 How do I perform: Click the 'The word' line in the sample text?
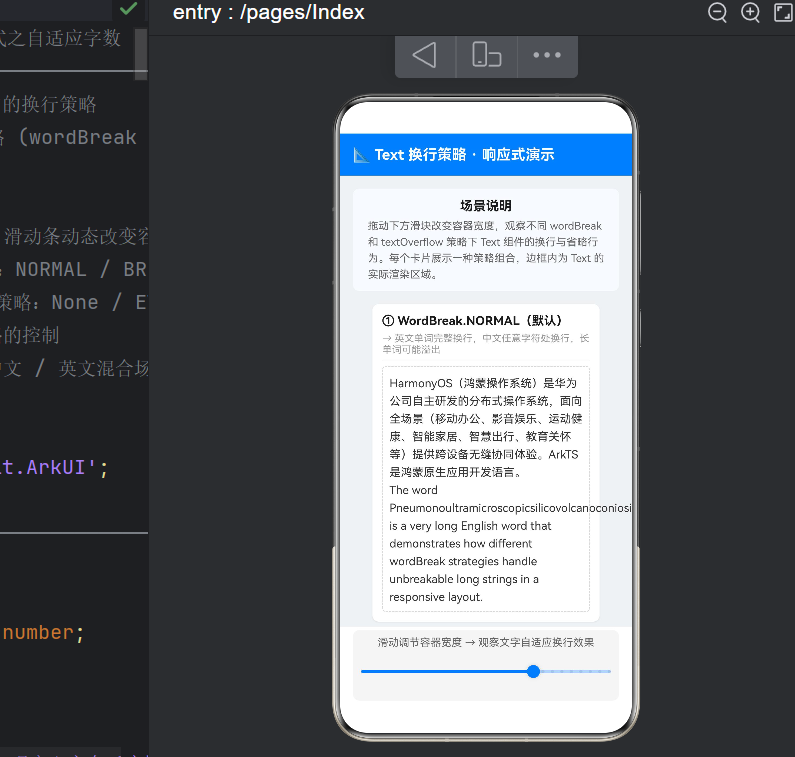pyautogui.click(x=413, y=490)
